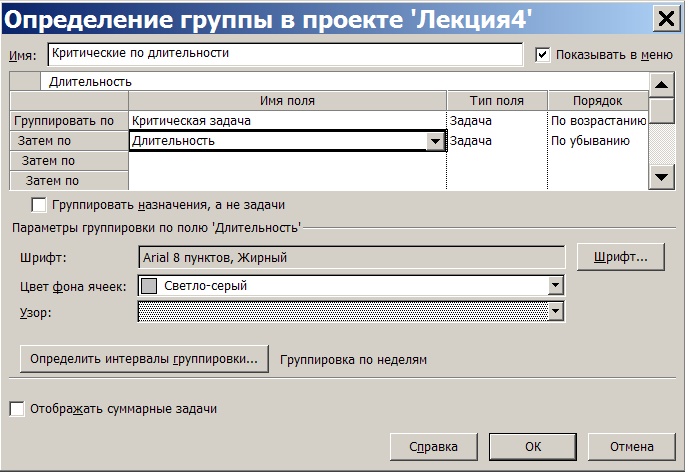Expand the 'Цвет фона ячеек' dropdown
The width and height of the screenshot is (685, 472).
tap(555, 286)
